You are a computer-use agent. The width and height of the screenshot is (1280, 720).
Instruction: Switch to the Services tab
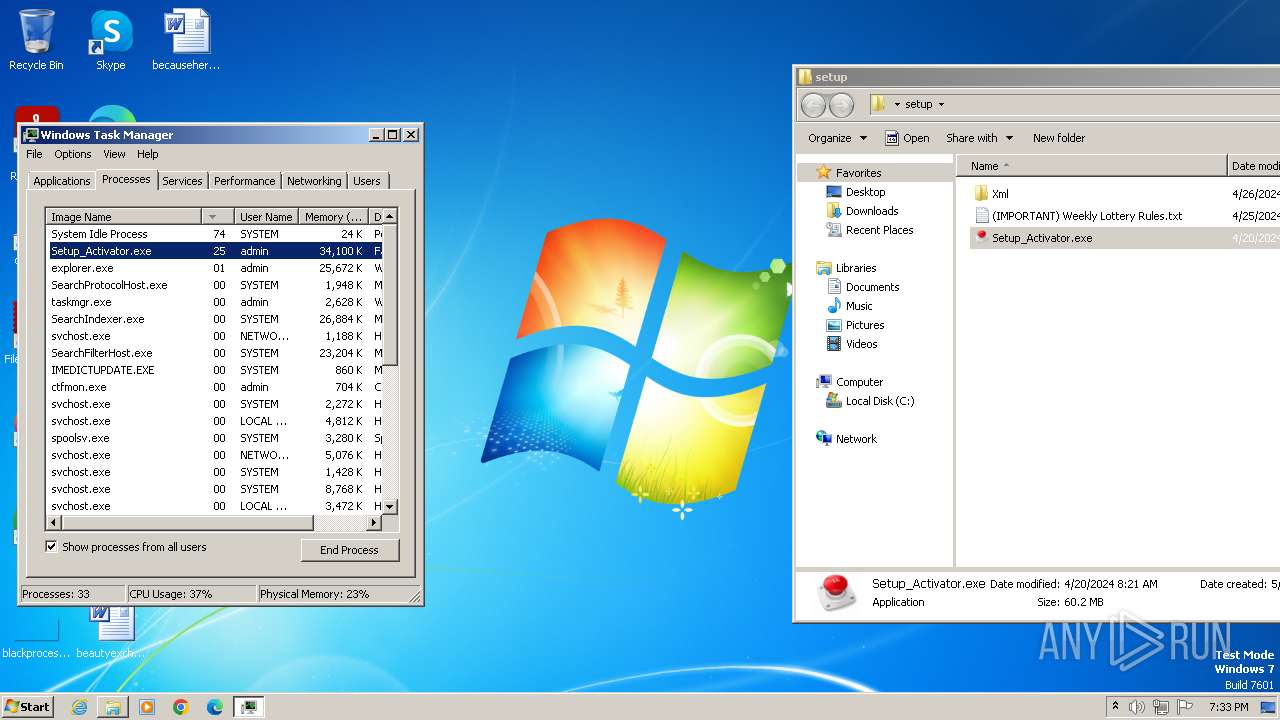pyautogui.click(x=182, y=181)
